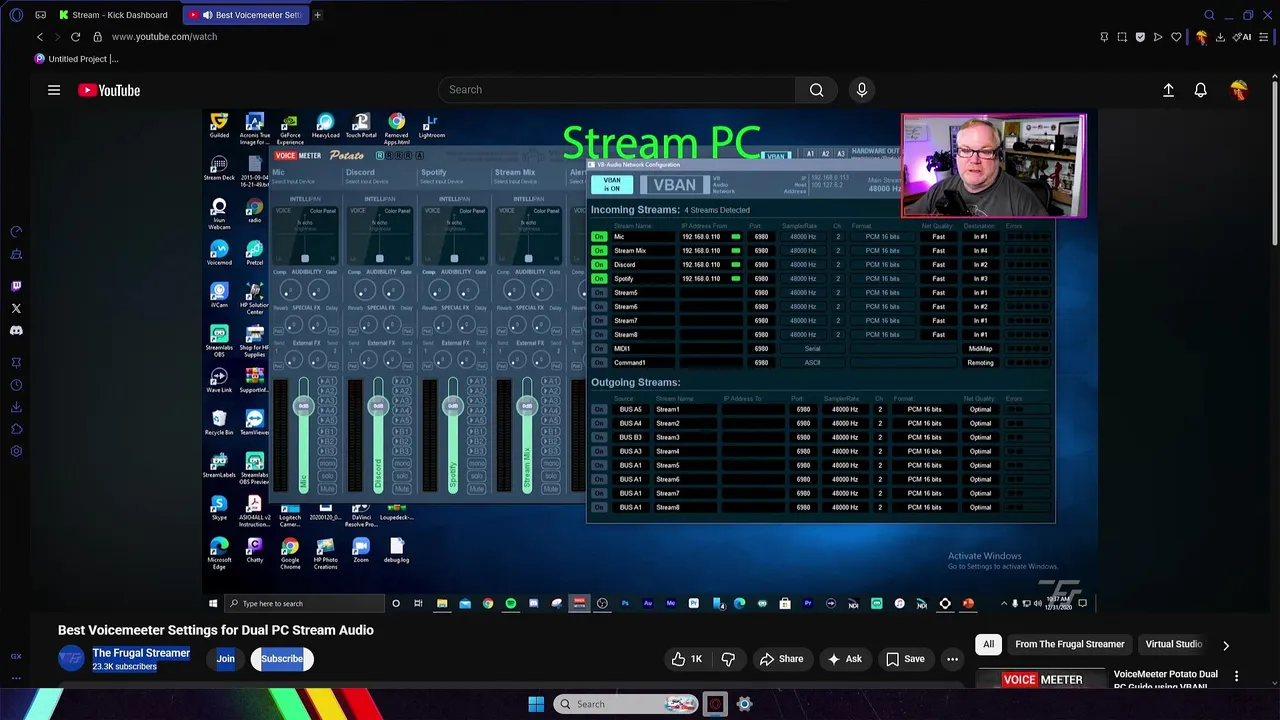Viewport: 1280px width, 720px height.
Task: Go back to previous page
Action: tap(40, 37)
